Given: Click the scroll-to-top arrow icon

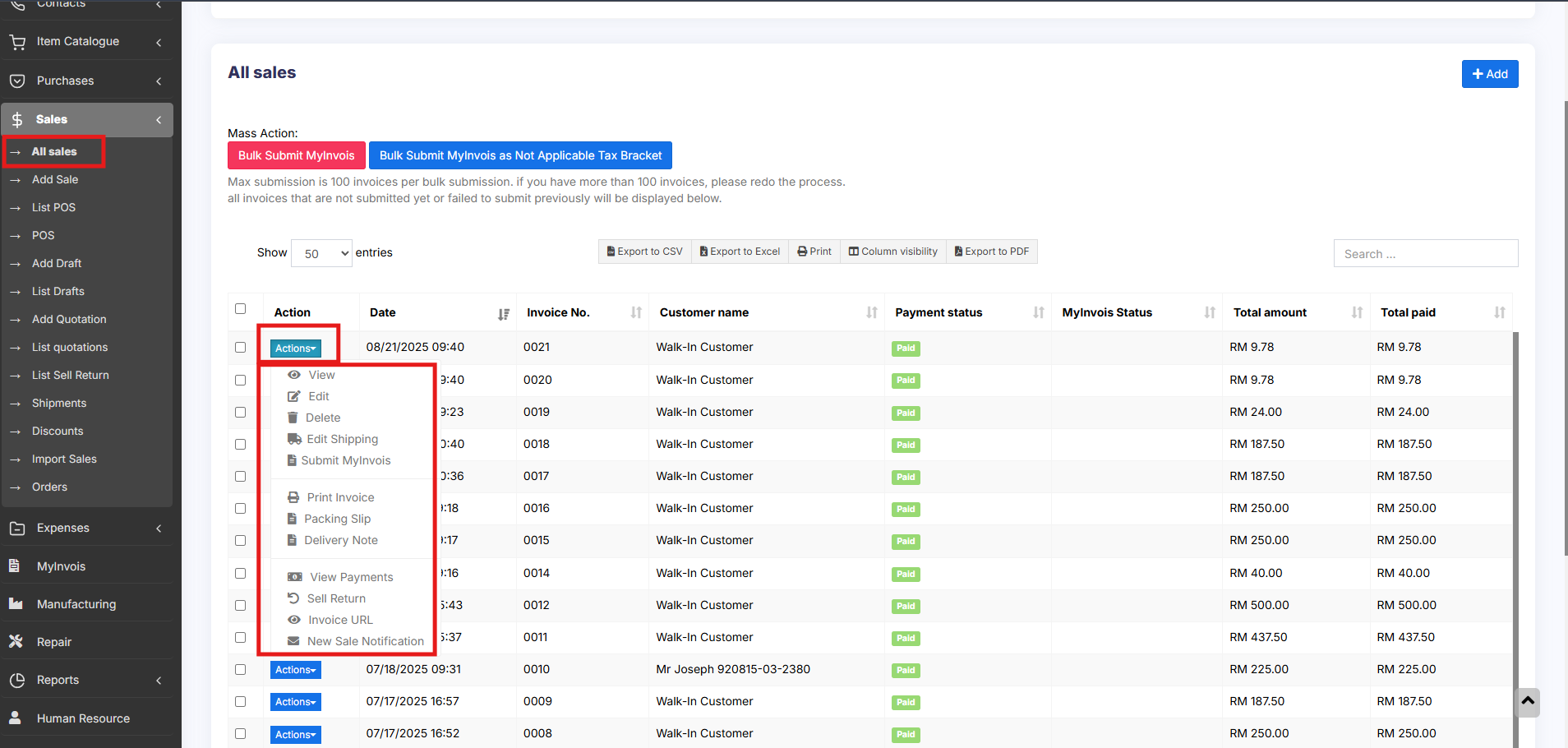Looking at the screenshot, I should (x=1528, y=701).
